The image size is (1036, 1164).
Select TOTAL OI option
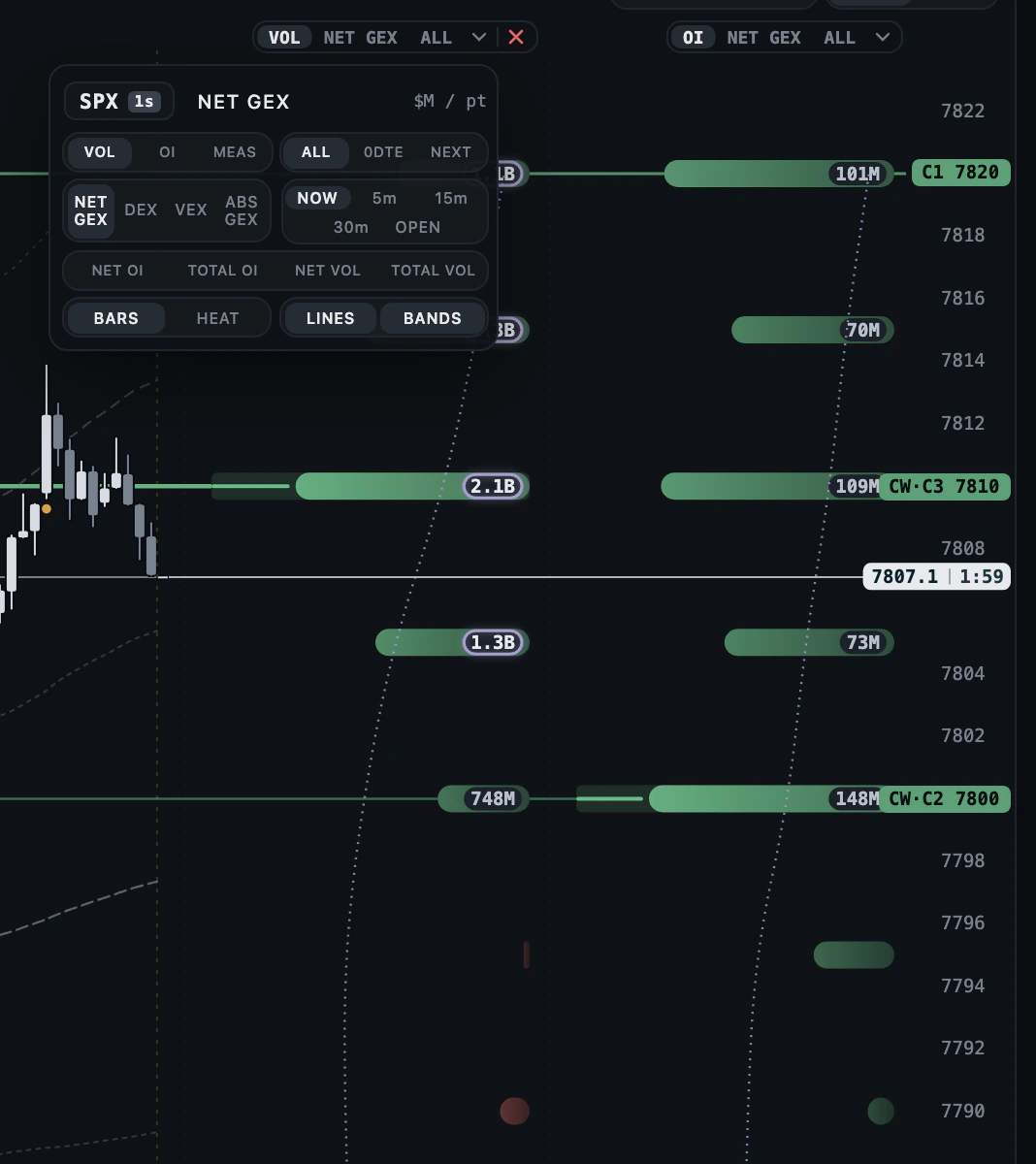click(x=223, y=271)
